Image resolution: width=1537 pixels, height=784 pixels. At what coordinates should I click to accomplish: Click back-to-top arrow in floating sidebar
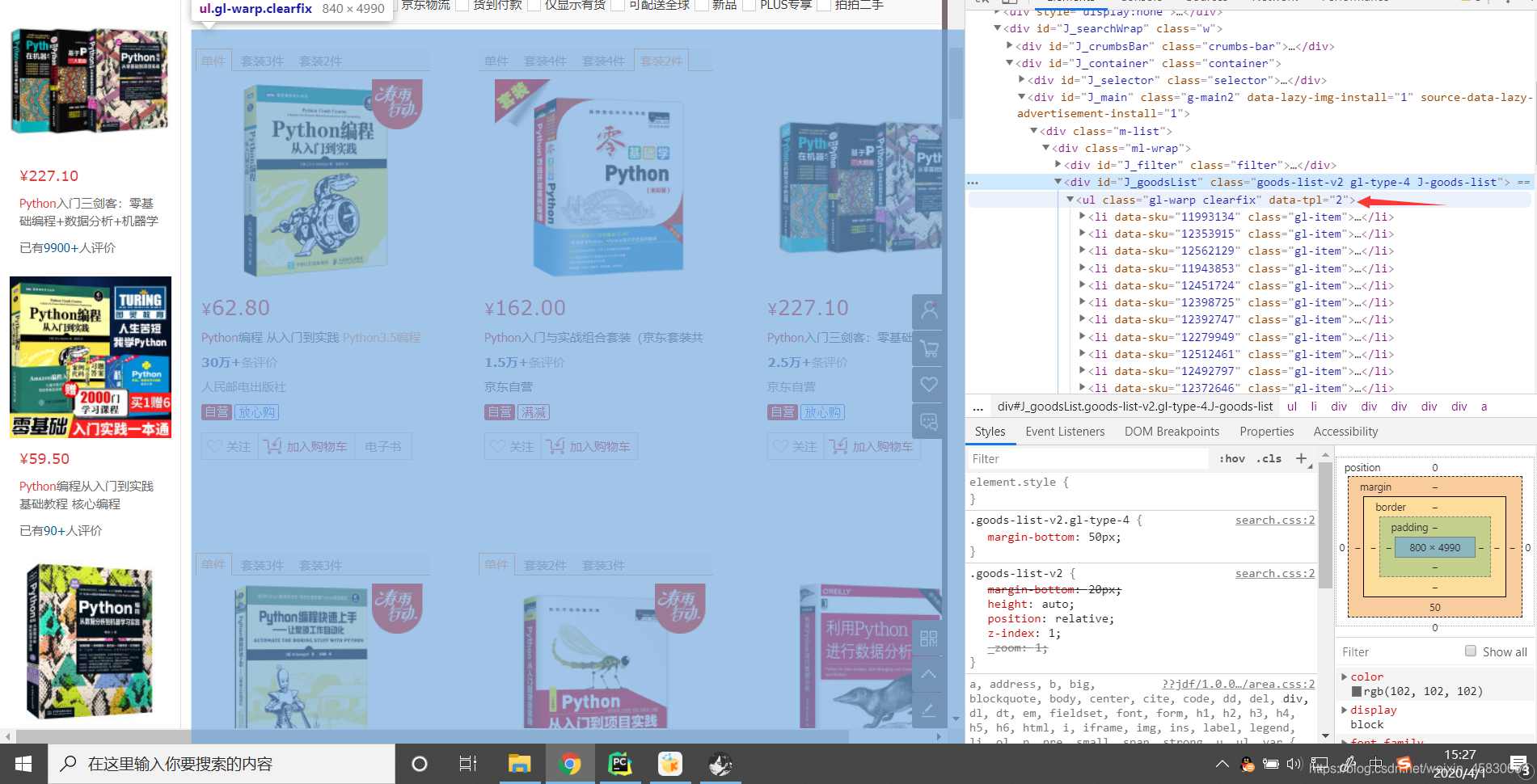tap(928, 674)
